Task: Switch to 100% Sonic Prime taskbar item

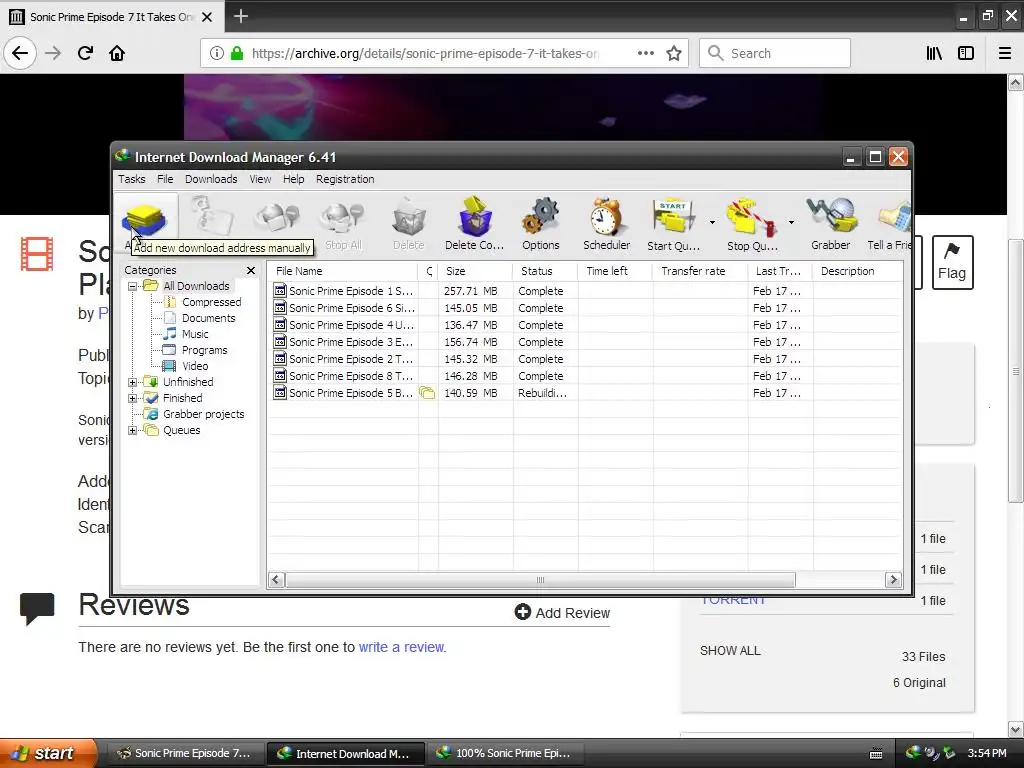Action: 504,753
